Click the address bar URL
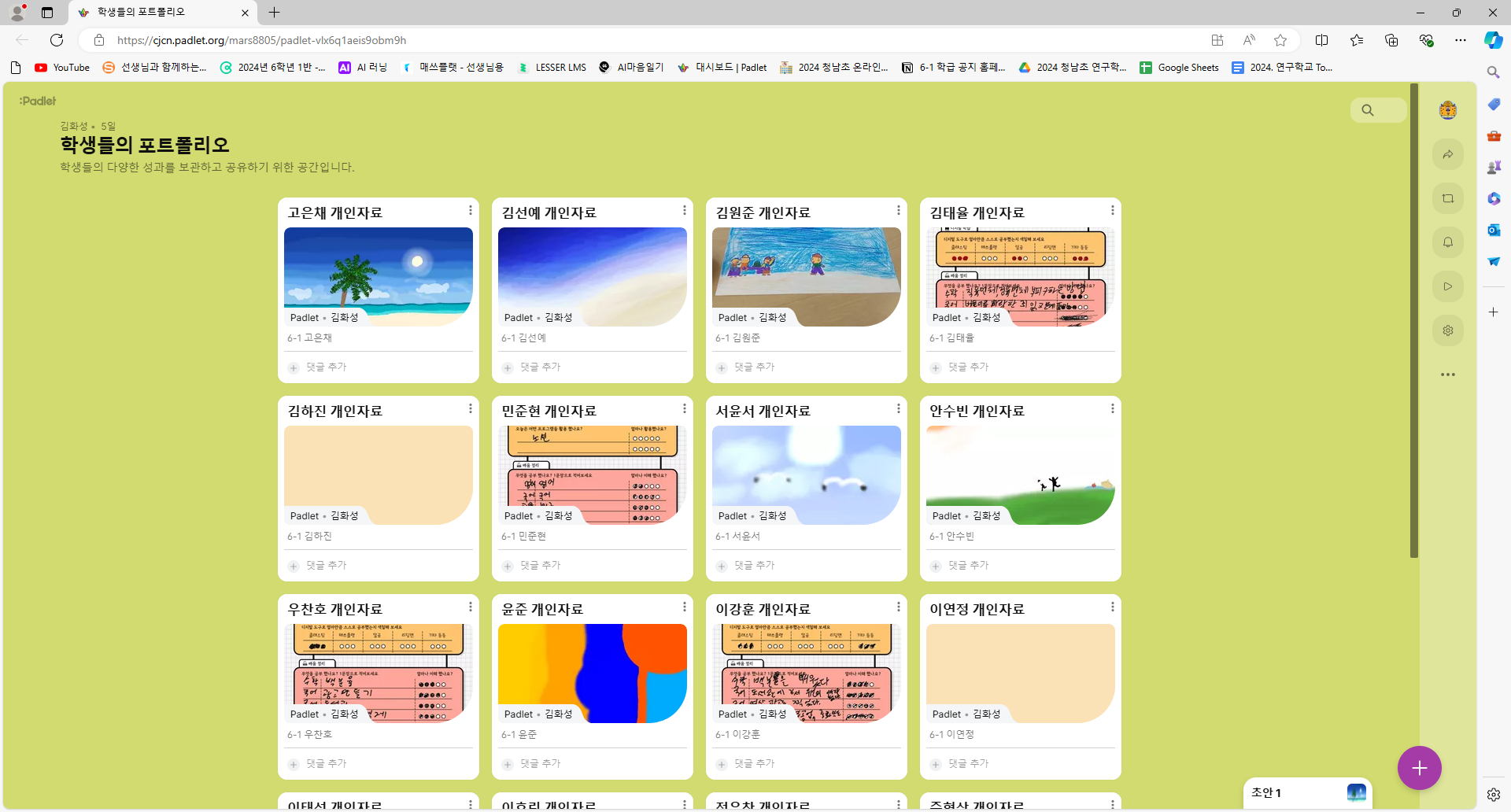1511x812 pixels. coord(262,40)
